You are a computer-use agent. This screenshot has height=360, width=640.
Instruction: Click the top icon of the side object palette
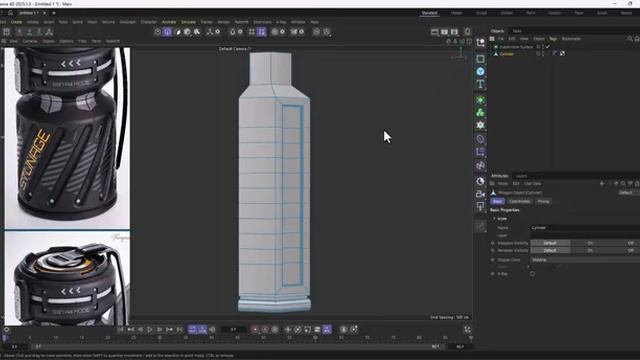(x=480, y=42)
